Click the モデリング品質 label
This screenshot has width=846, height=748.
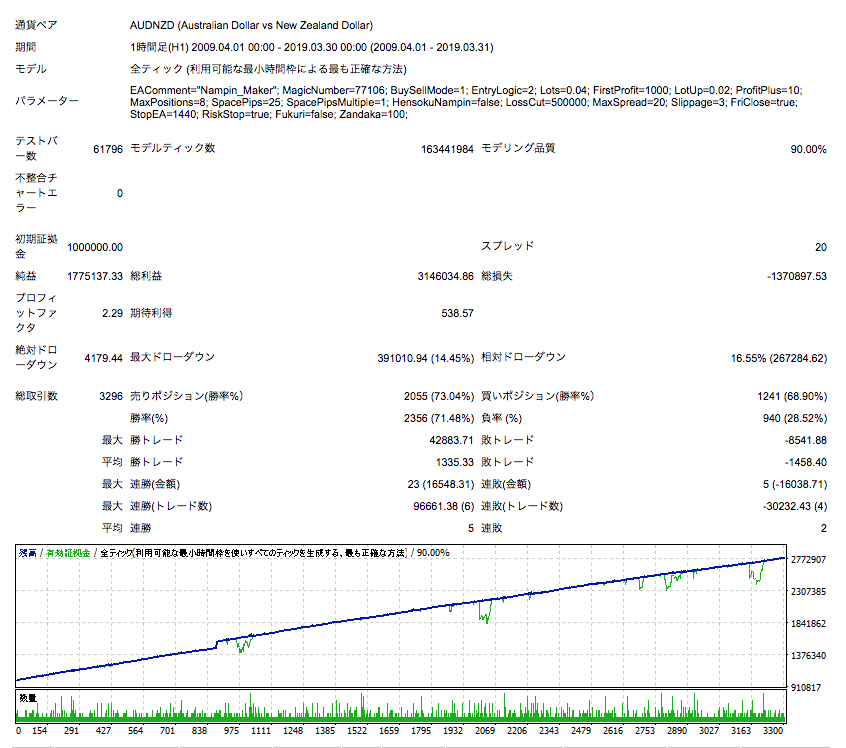(x=518, y=148)
